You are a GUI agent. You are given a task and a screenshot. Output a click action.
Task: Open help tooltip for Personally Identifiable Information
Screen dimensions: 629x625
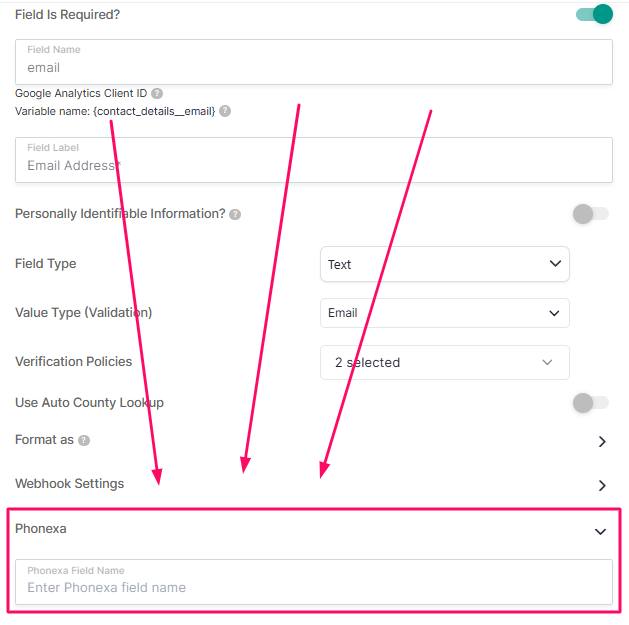point(235,215)
